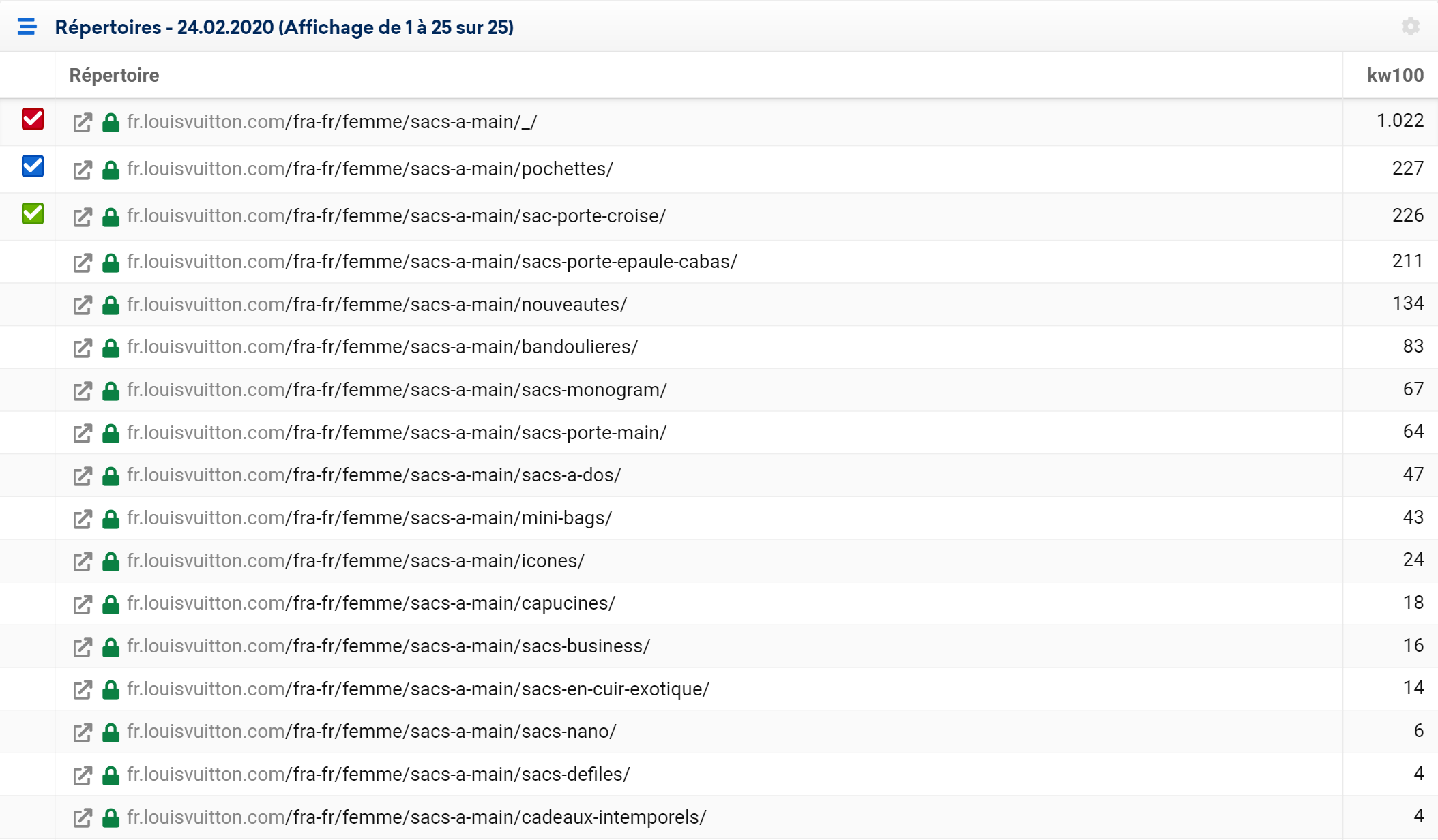The height and width of the screenshot is (840, 1438).
Task: Sort by the kw100 column header
Action: (1395, 75)
